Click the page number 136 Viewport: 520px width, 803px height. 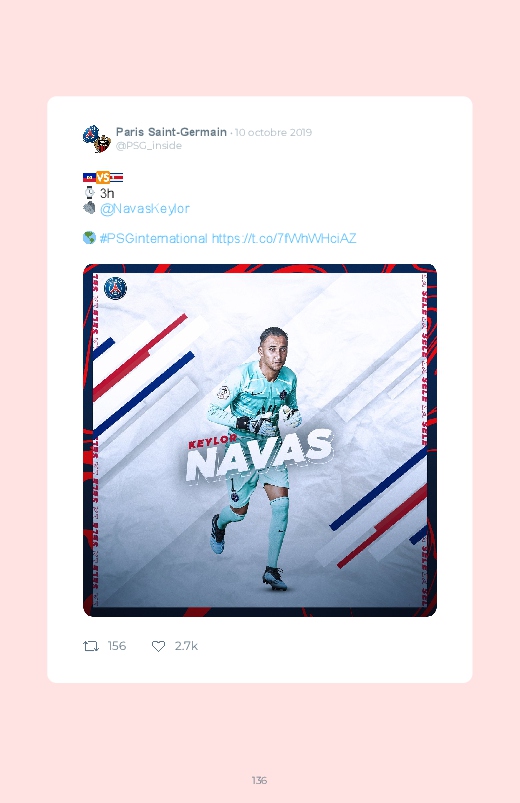pos(259,780)
